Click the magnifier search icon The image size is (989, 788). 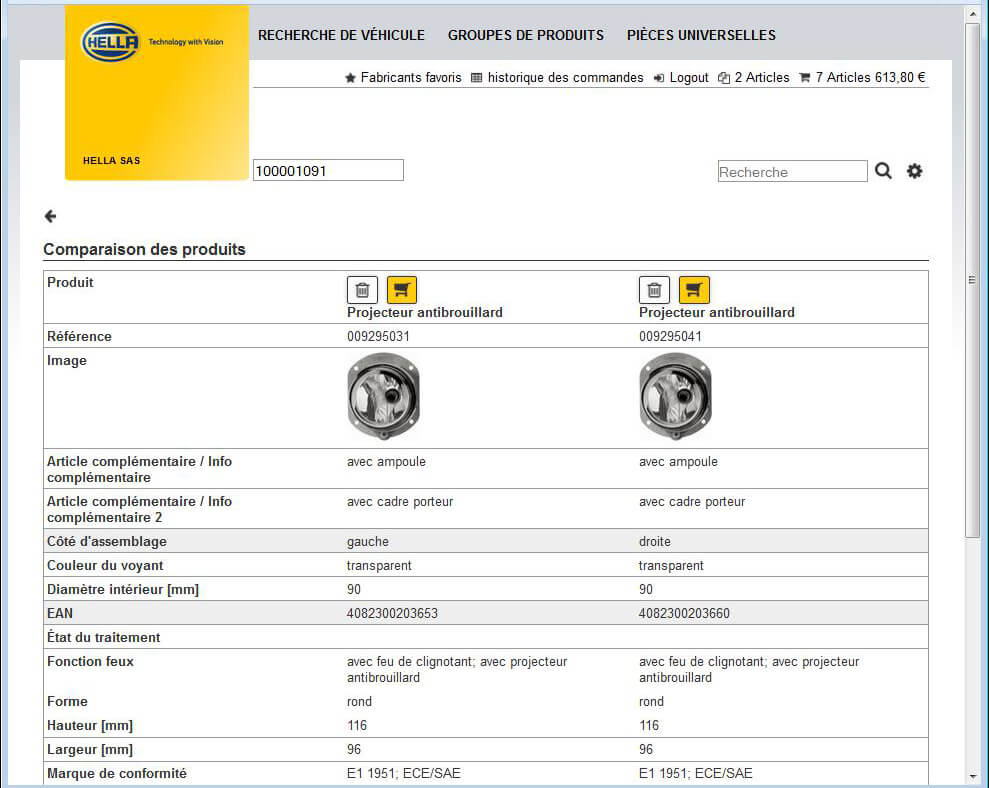[883, 170]
